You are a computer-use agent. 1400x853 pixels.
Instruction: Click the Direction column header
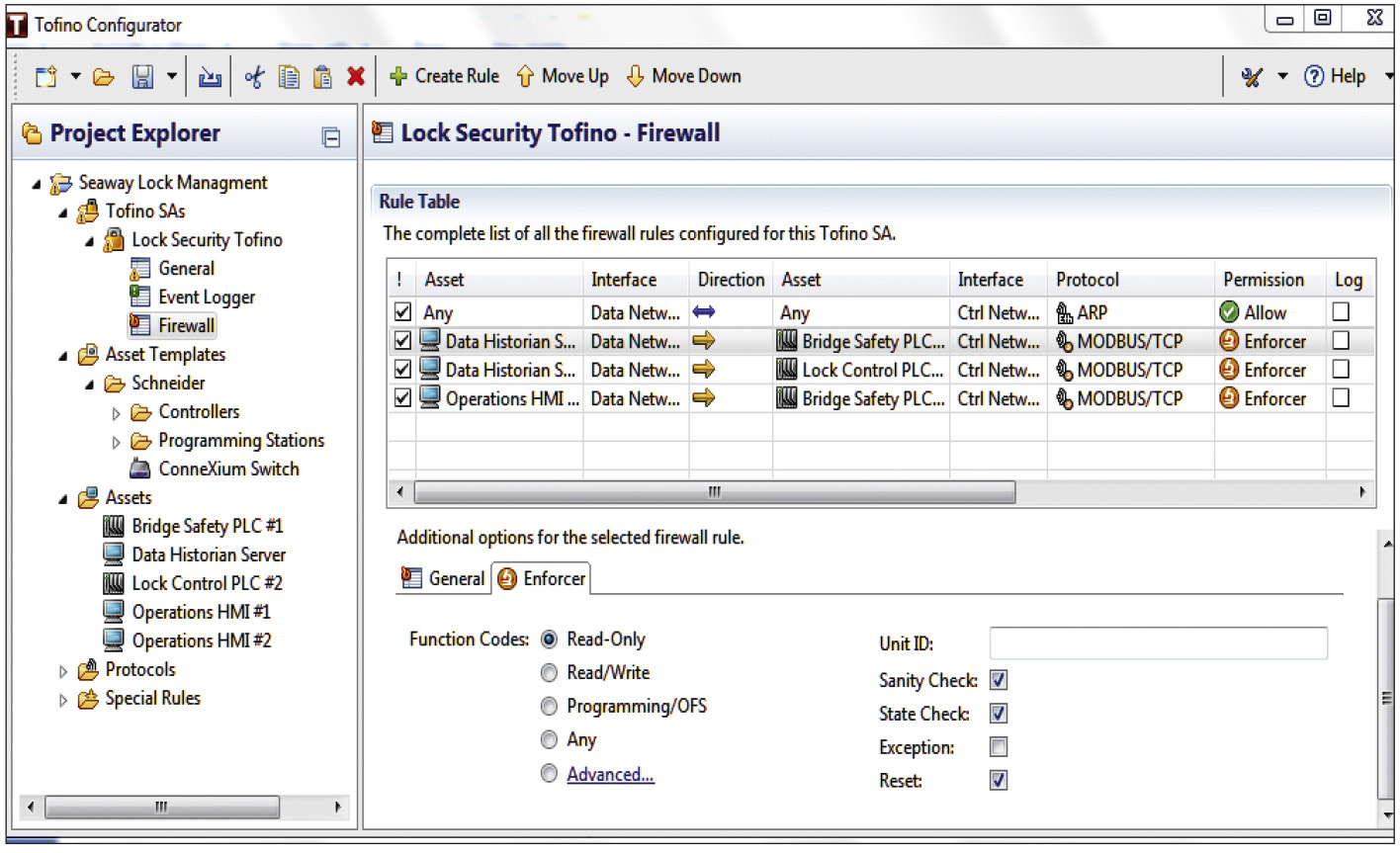tap(731, 280)
